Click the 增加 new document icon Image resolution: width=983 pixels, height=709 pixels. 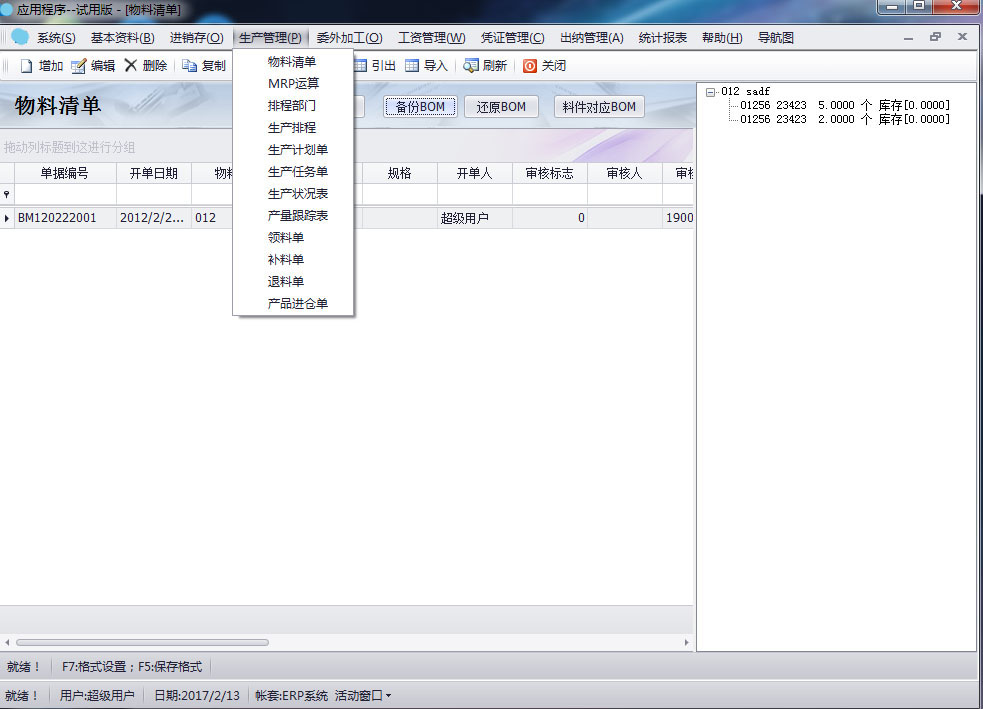point(26,66)
